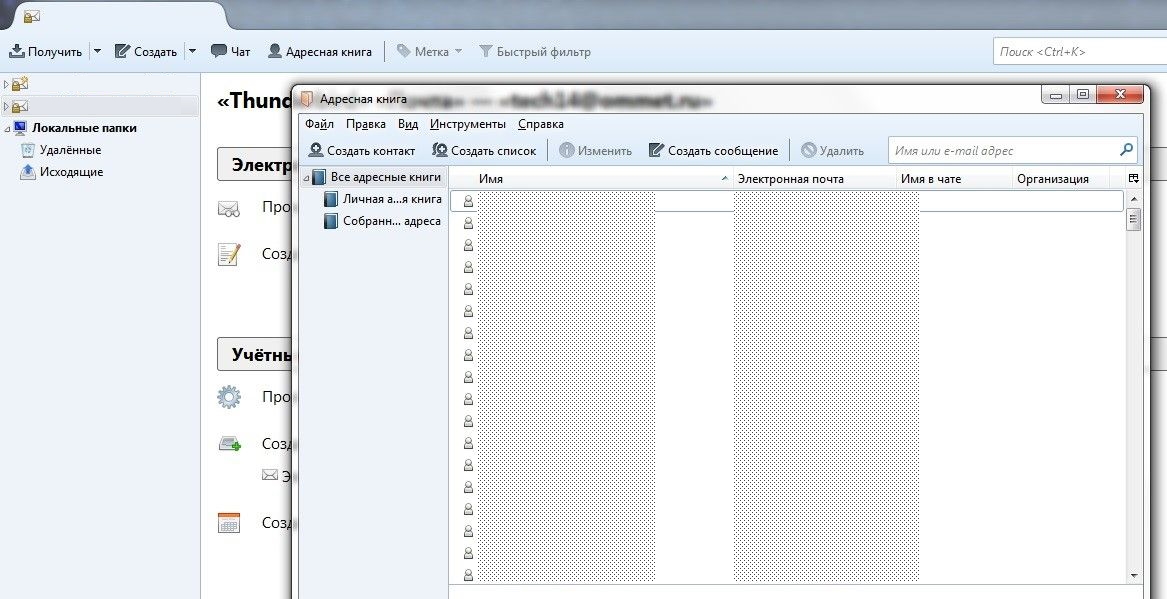Select Личная адресная книга entry
Viewport: 1167px width, 599px height.
point(391,199)
